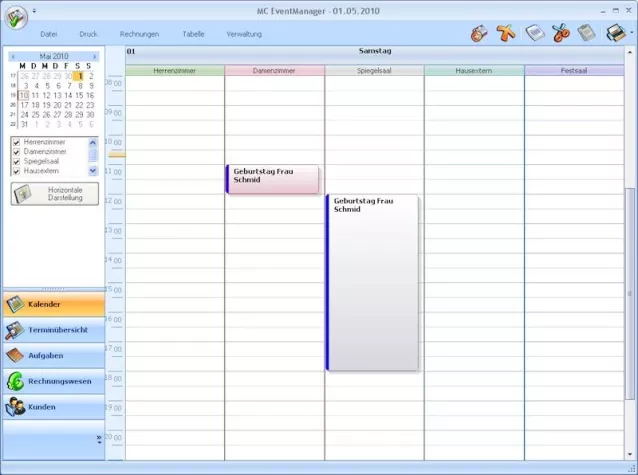Select the Spiegelsaal Geburtstag Frau Schmid appointment
638x475 pixels.
[372, 282]
